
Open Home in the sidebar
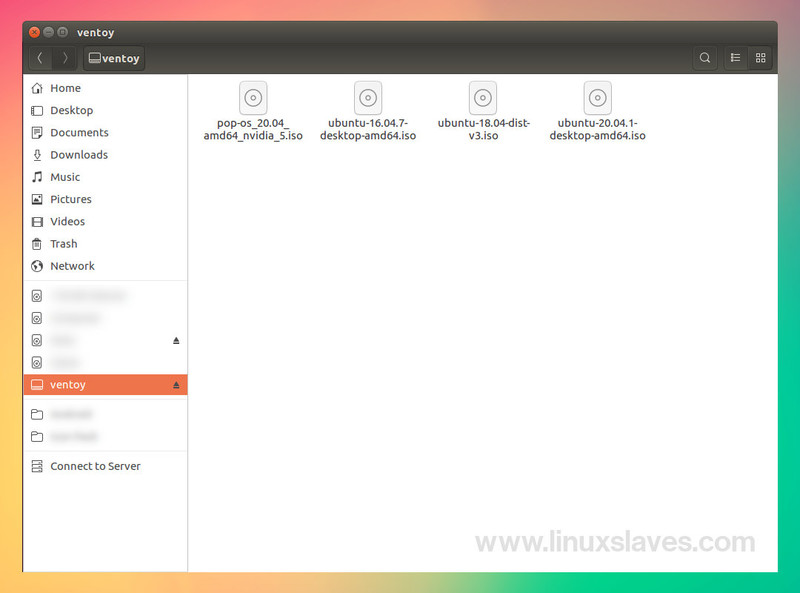pyautogui.click(x=105, y=88)
